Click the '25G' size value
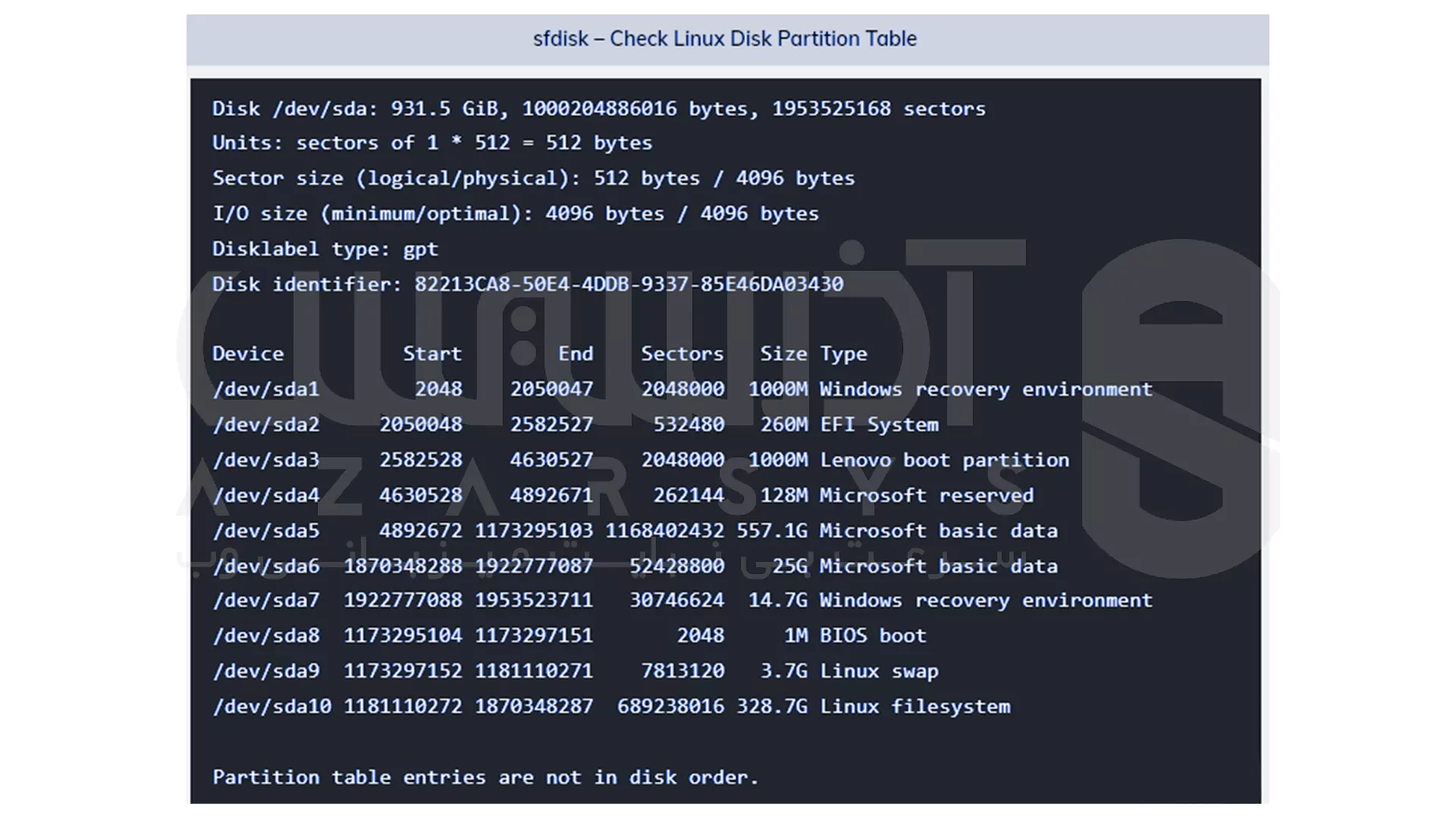This screenshot has width=1456, height=819. pos(790,566)
